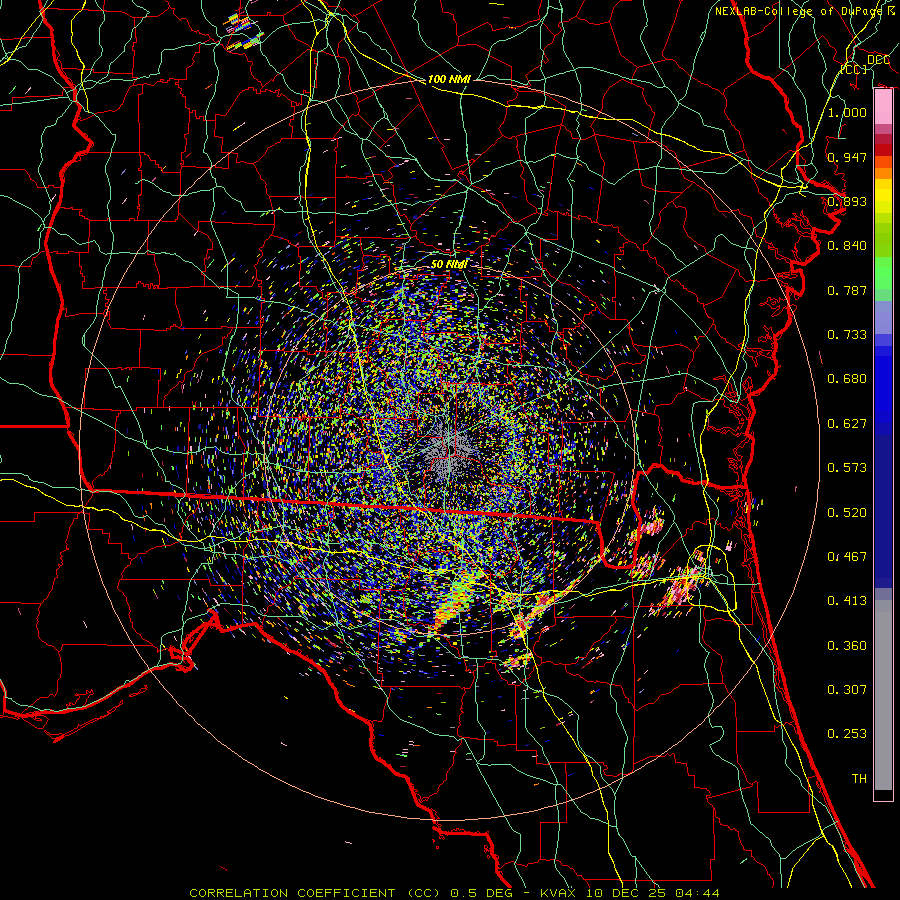This screenshot has width=900, height=900.
Task: Select the 0.627 scale value
Action: [x=847, y=424]
